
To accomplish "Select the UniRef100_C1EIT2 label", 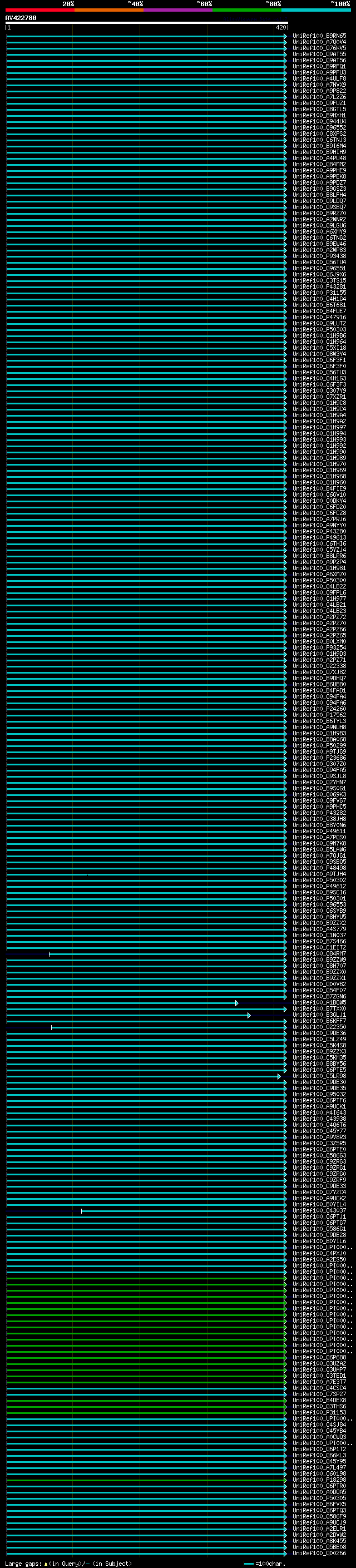I will 319,948.
